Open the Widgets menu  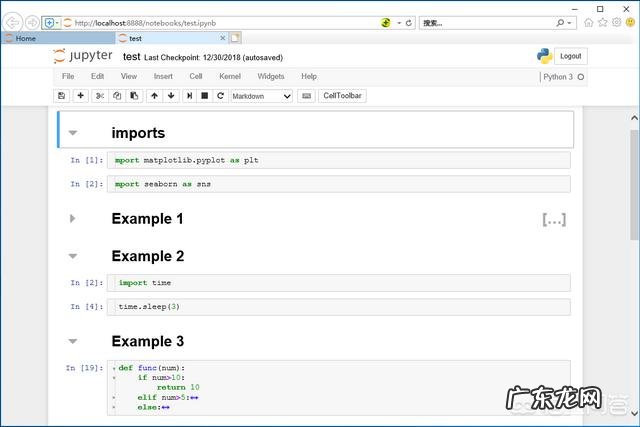point(270,76)
